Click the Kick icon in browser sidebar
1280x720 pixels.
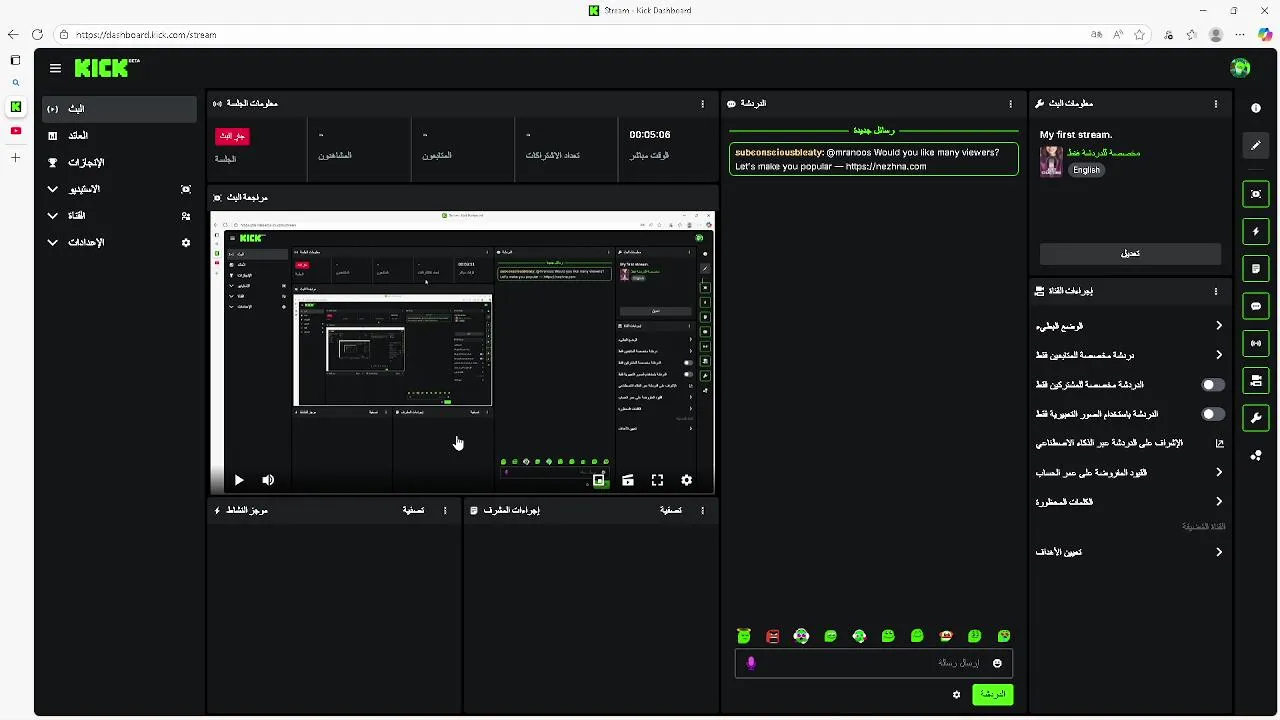click(15, 106)
